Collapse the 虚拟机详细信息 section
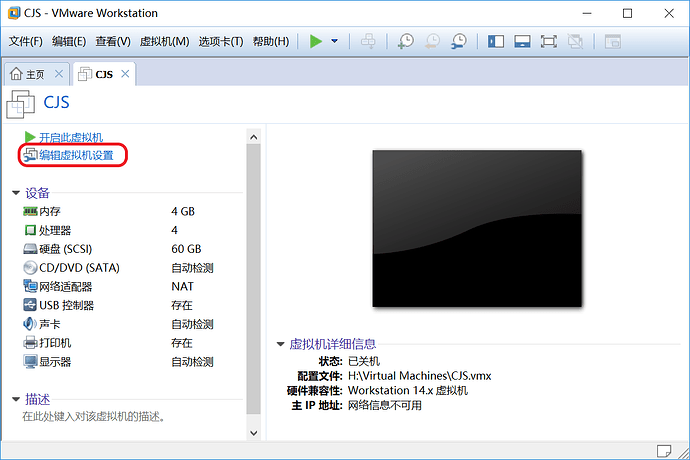This screenshot has width=690, height=460. tap(280, 344)
